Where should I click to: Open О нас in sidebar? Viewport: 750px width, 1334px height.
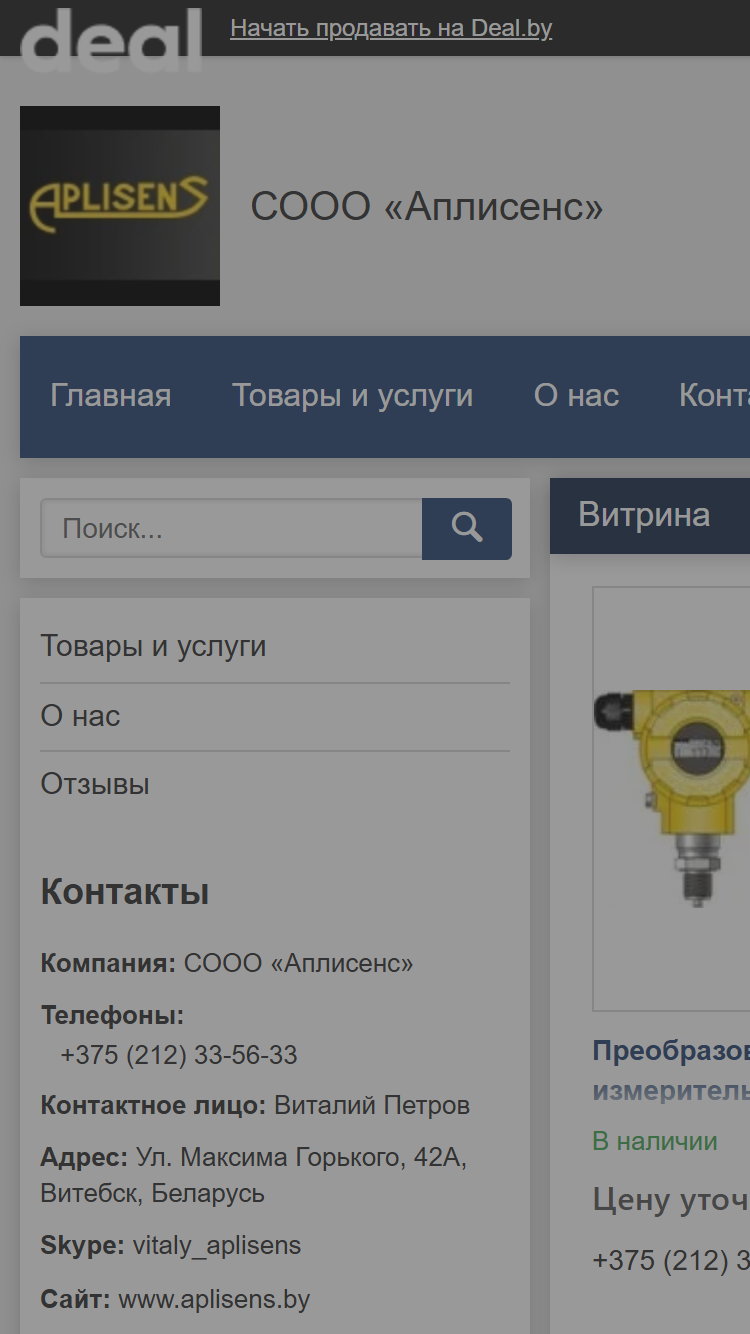tap(80, 716)
